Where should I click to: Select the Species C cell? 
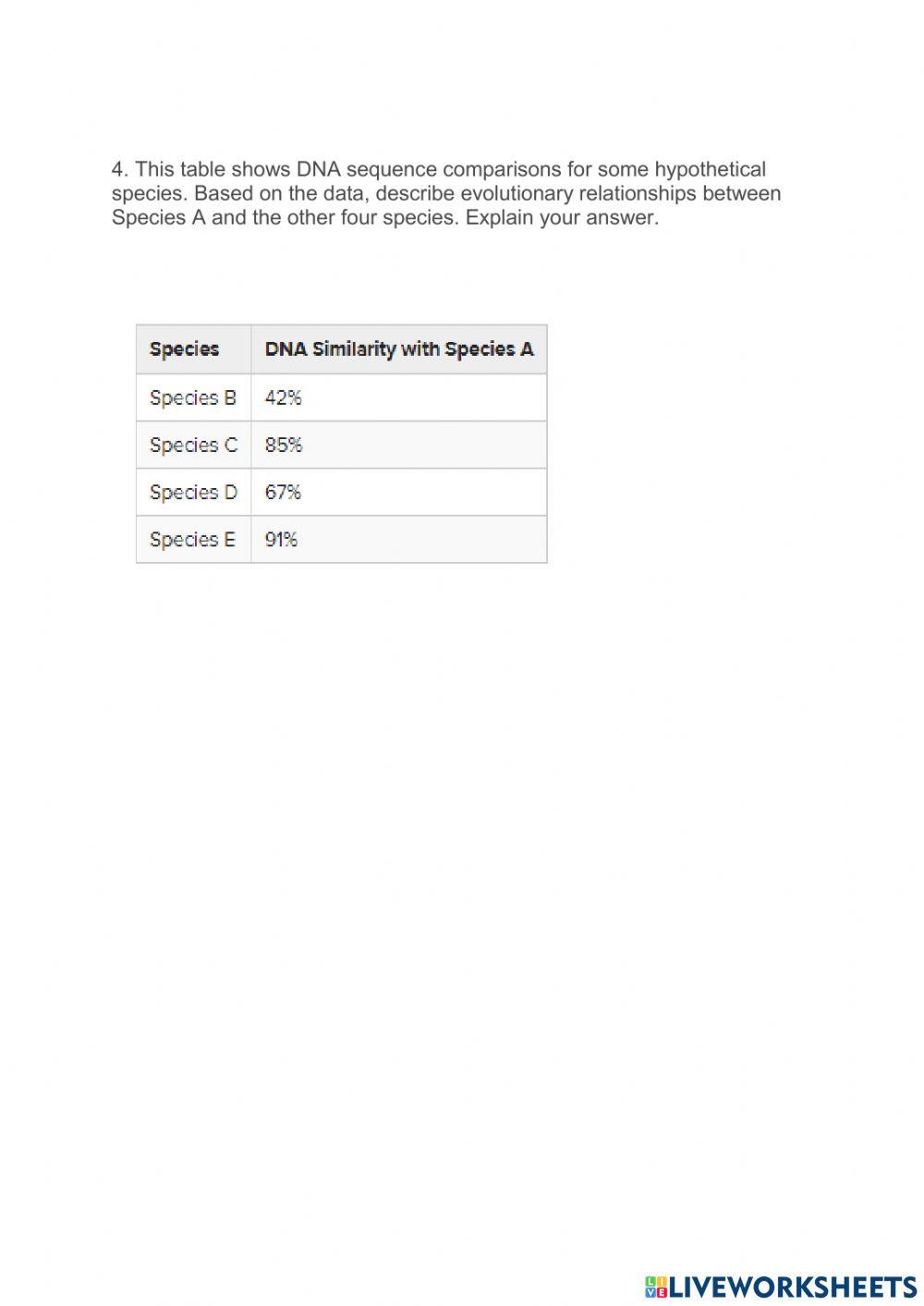pos(193,445)
